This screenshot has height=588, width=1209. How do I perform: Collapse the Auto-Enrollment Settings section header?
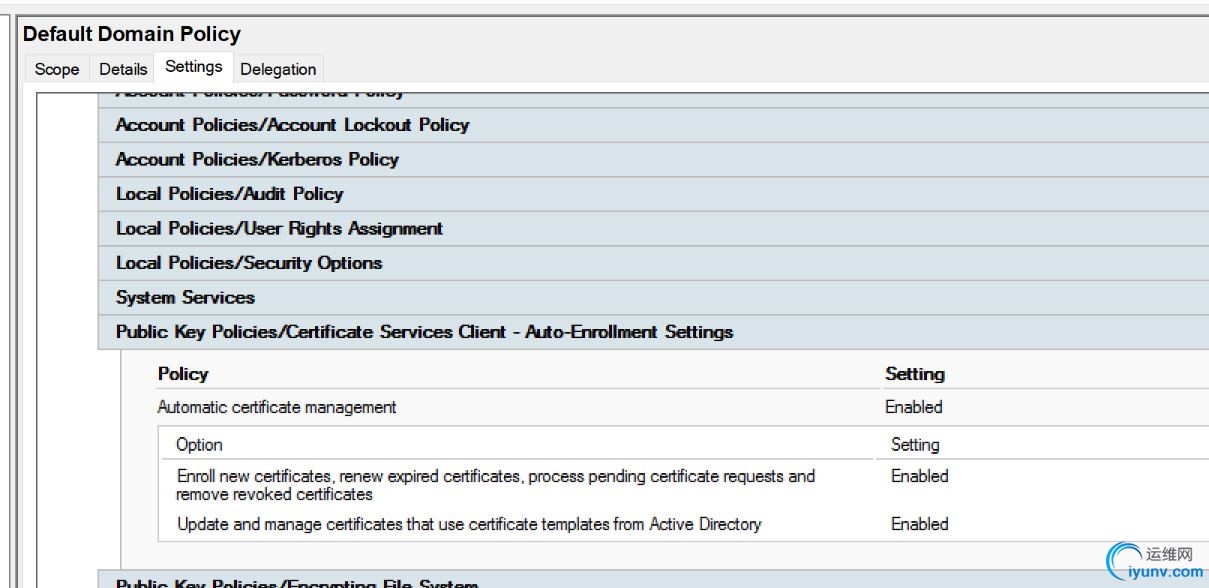click(x=653, y=332)
